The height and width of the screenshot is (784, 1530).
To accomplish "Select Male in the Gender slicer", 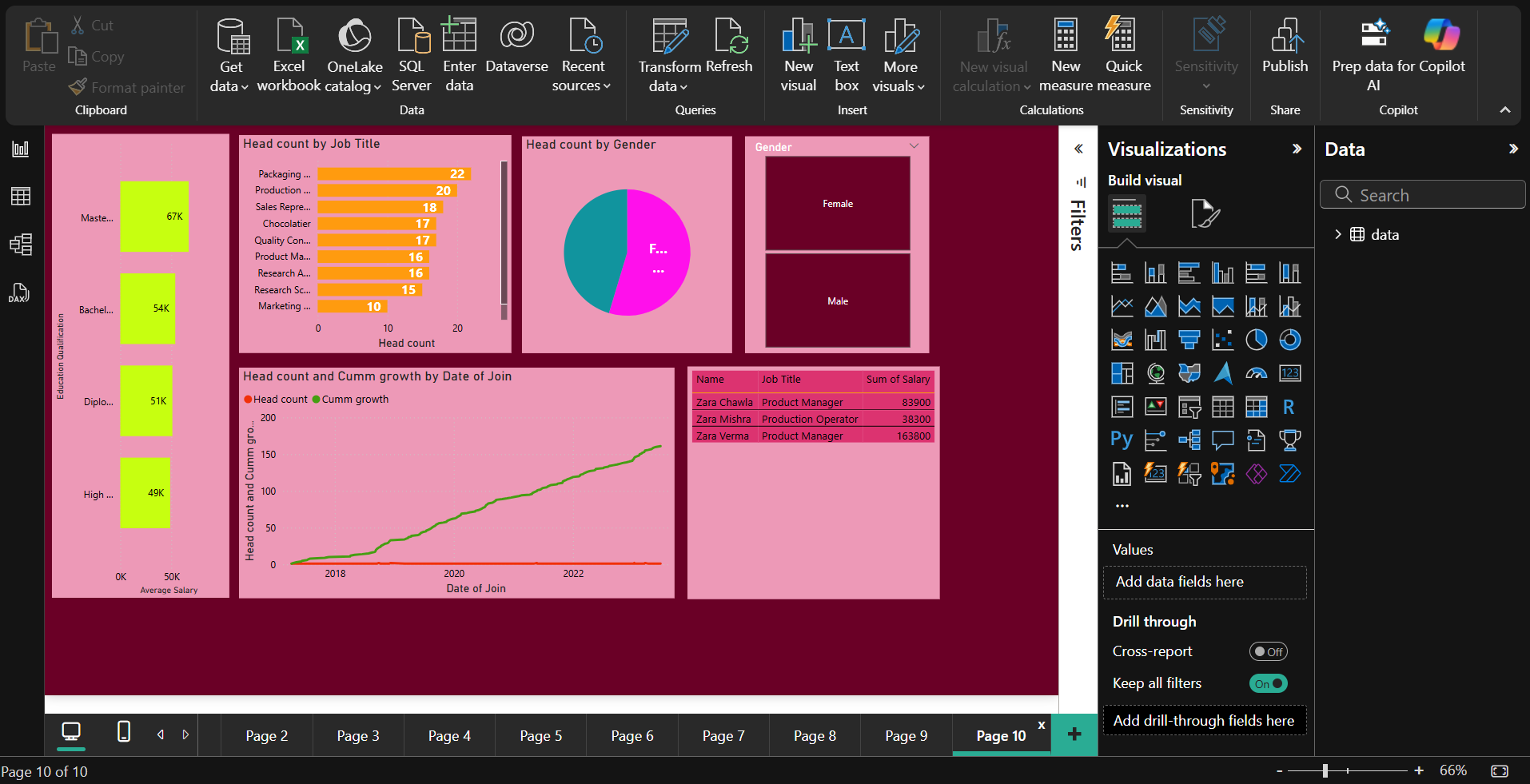I will pyautogui.click(x=838, y=300).
